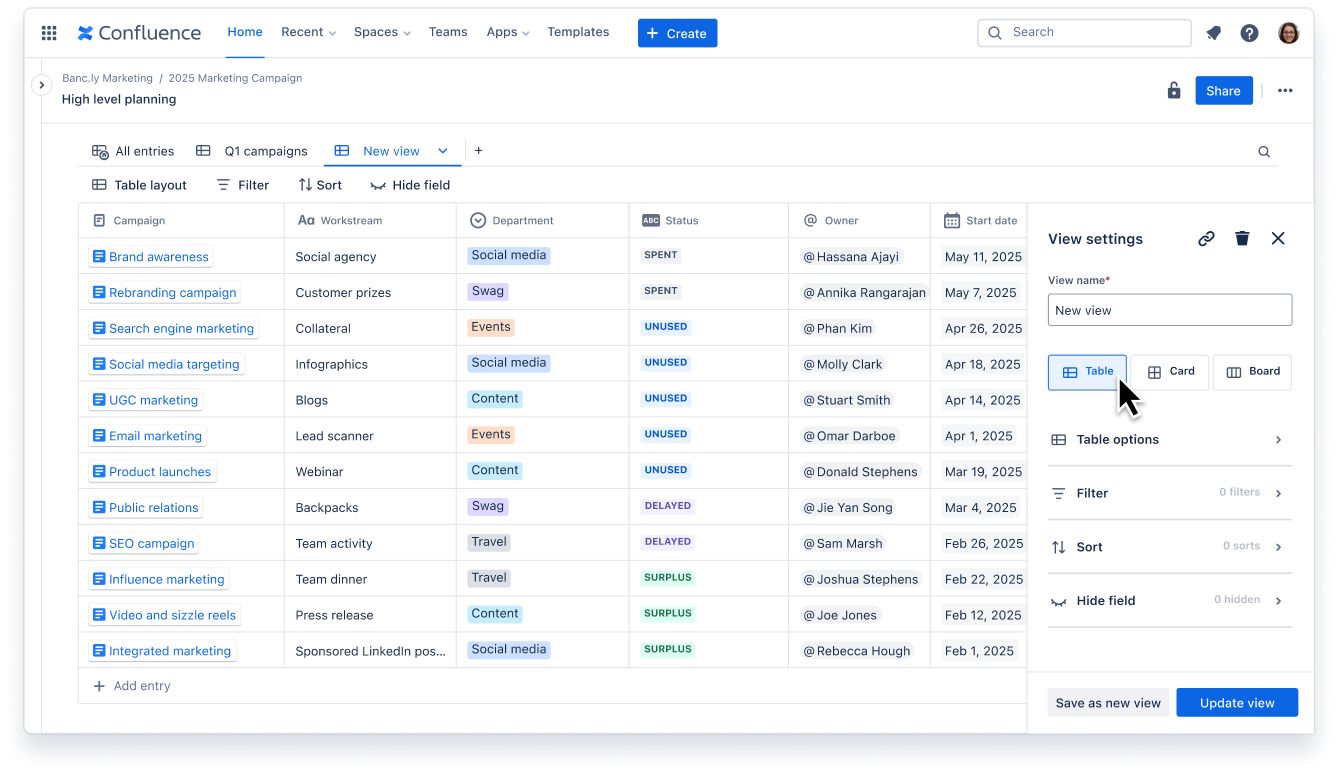Click the database search magnifier icon
Viewport: 1338px width, 774px height.
point(1264,152)
